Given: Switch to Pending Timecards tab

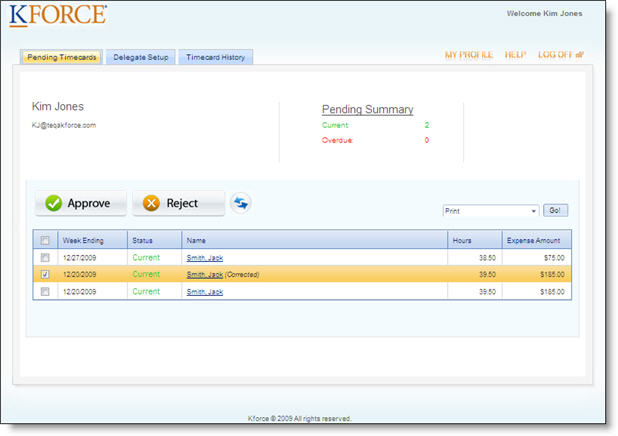Looking at the screenshot, I should pyautogui.click(x=61, y=57).
